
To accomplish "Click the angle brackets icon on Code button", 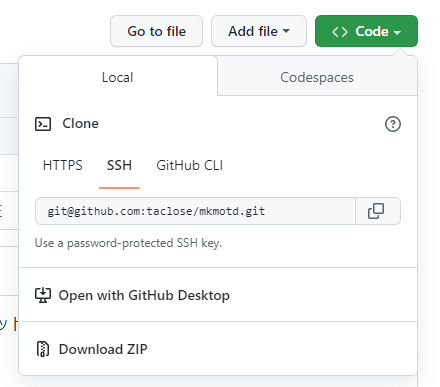I will 340,32.
